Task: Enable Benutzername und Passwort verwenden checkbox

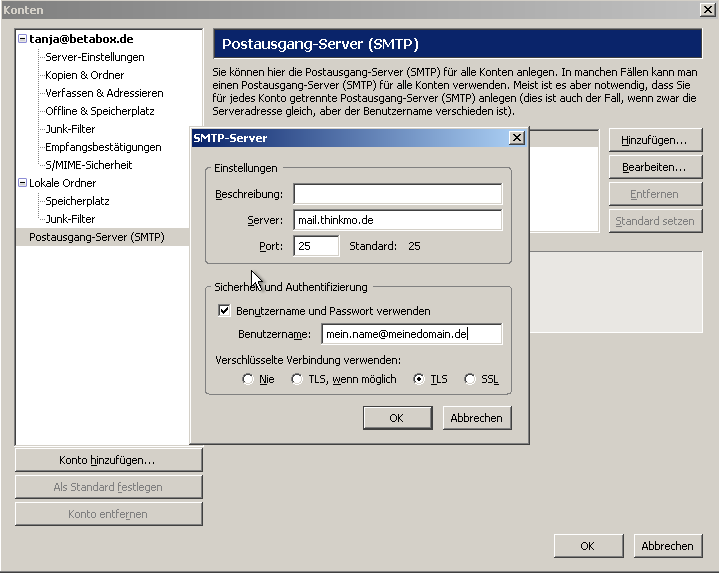Action: [224, 311]
